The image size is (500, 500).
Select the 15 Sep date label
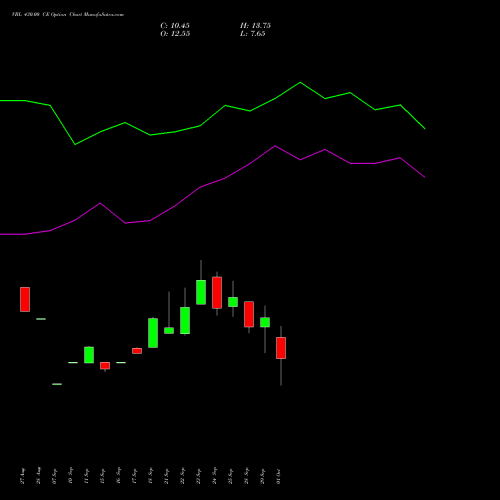coord(103,476)
